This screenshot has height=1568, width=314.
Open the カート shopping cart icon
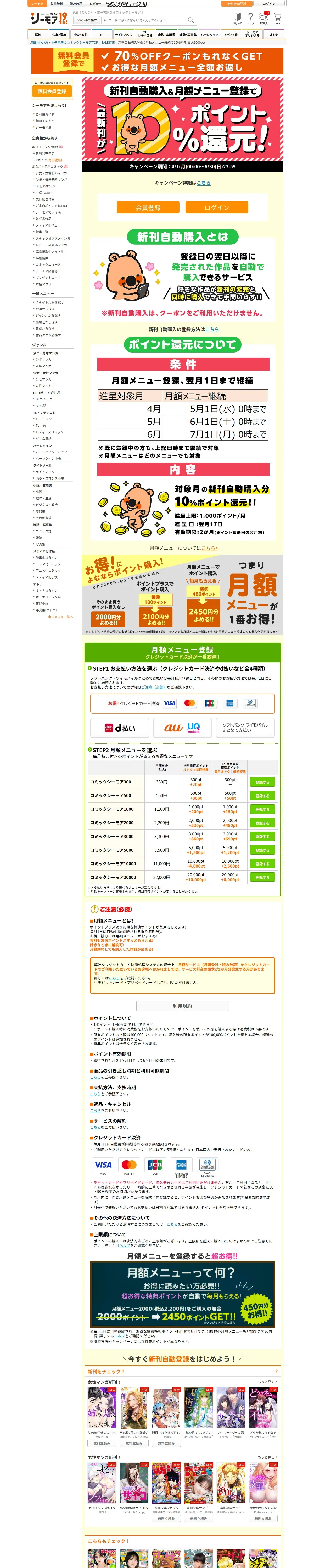(x=277, y=18)
